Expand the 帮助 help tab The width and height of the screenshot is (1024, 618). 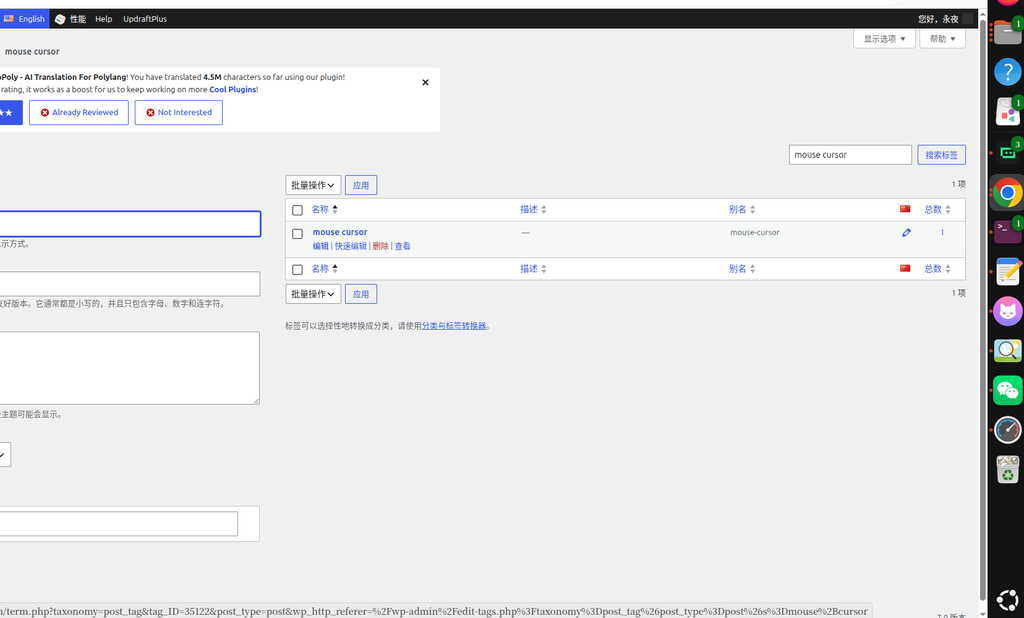click(942, 39)
